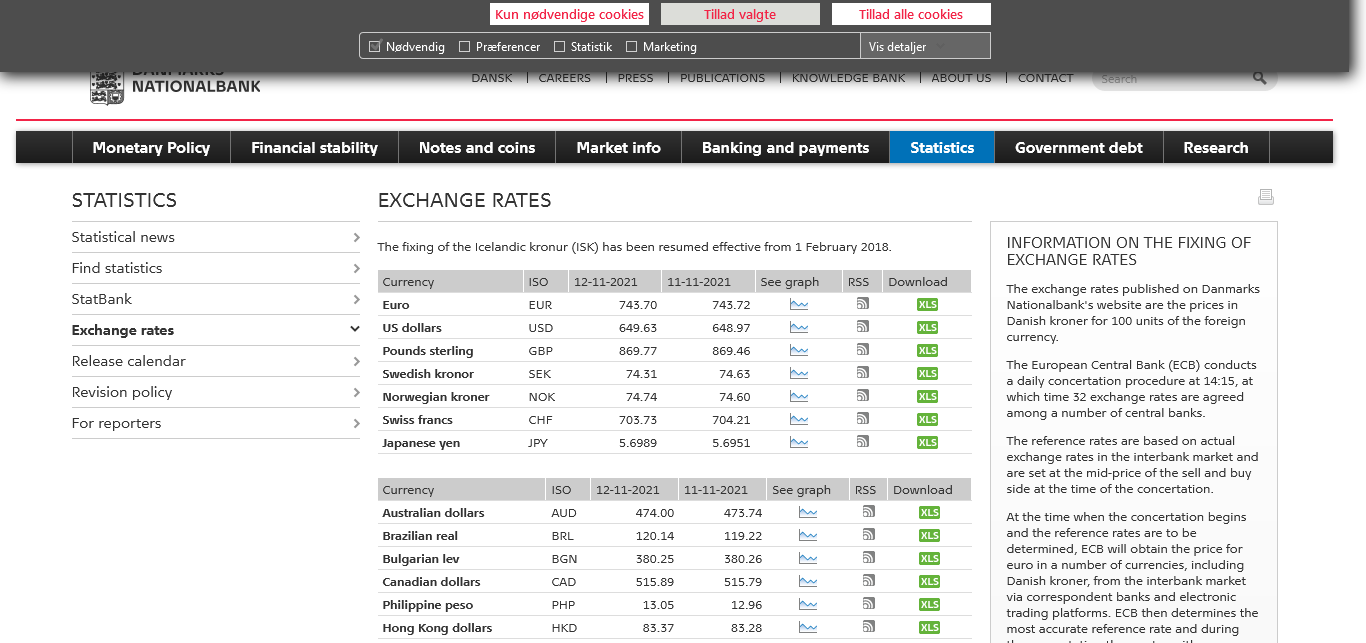Download Japanese yen XLS spreadsheet
Screen dimensions: 1366x643
tap(927, 443)
